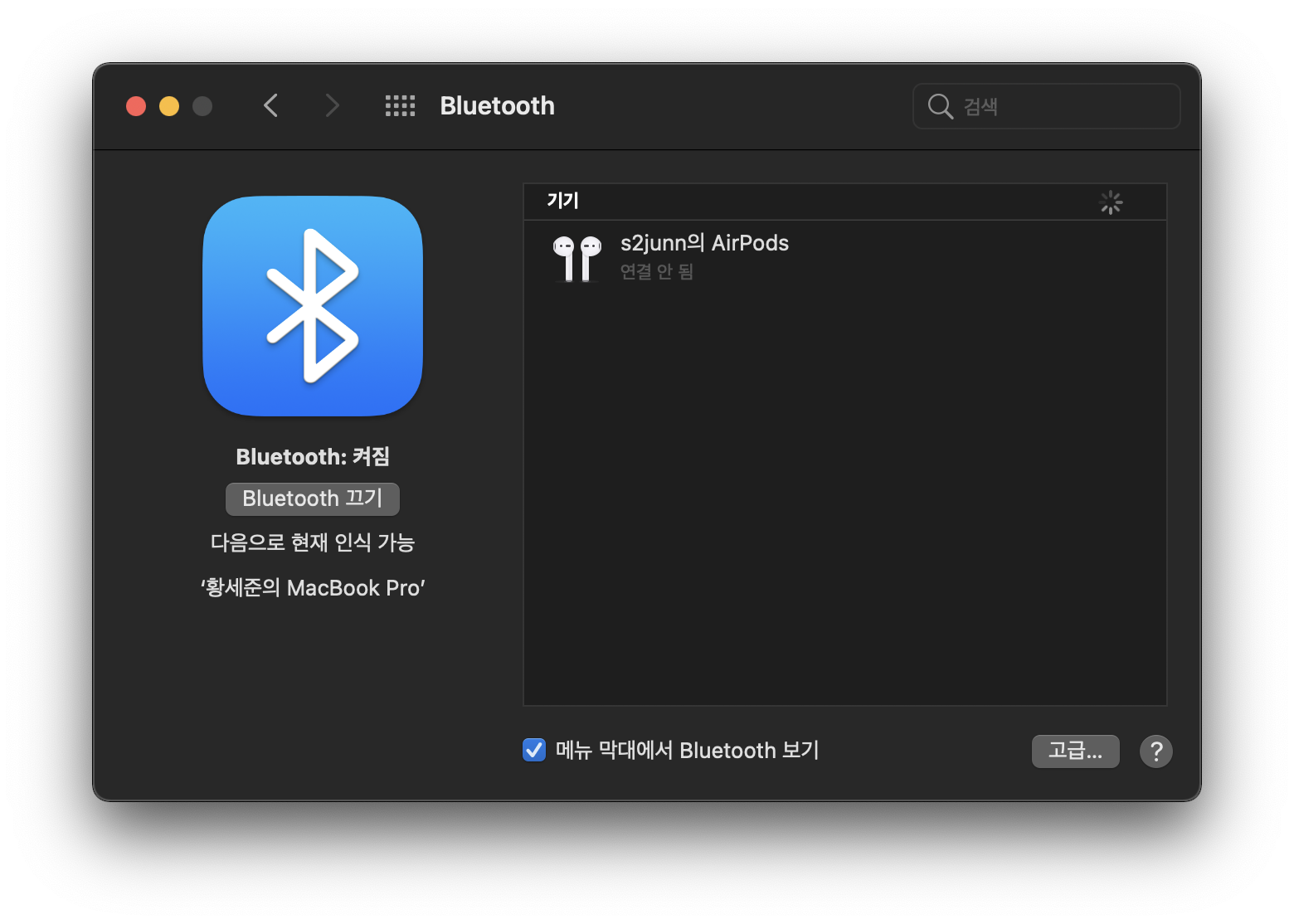Turn off Bluetooth with Bluetooth 끄기 button
The height and width of the screenshot is (924, 1294).
[313, 498]
